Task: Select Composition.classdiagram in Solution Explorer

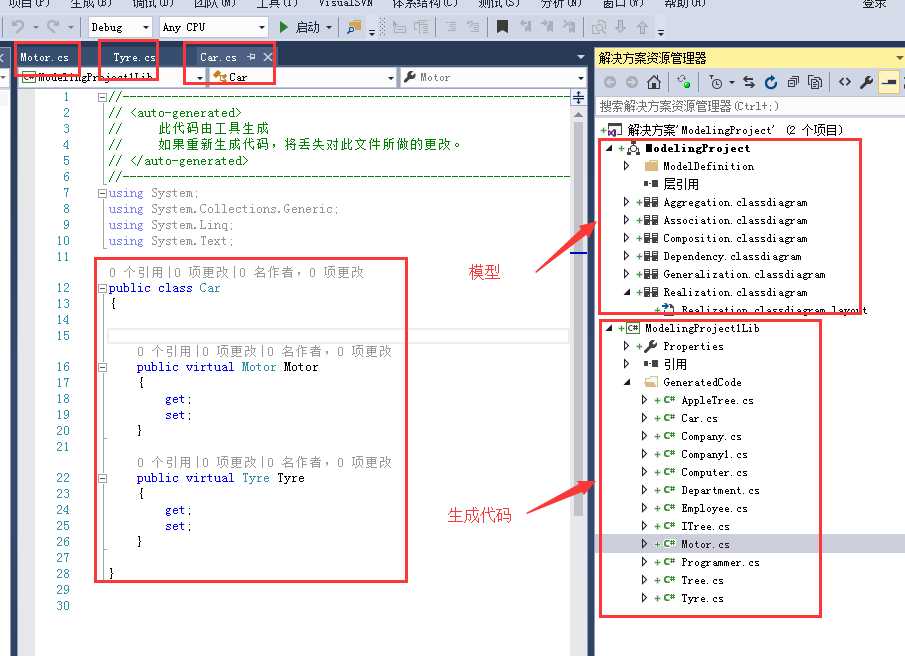Action: point(735,238)
